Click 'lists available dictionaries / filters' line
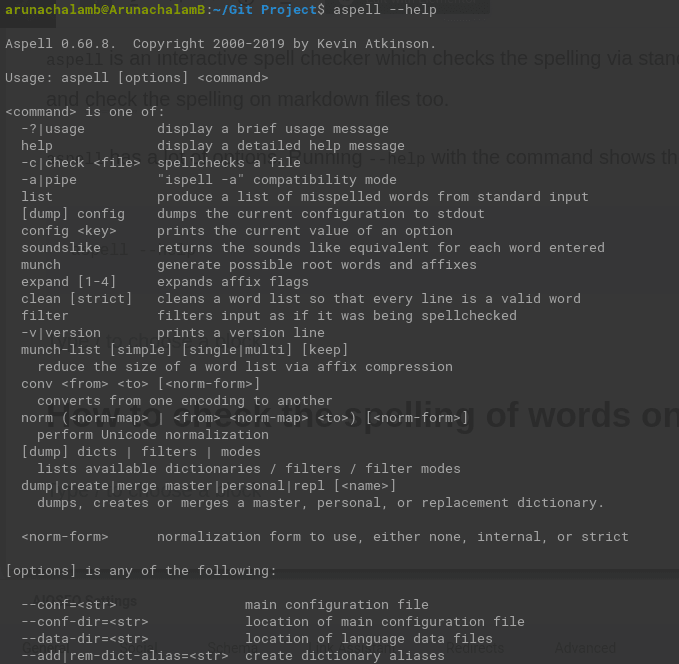The height and width of the screenshot is (664, 679). point(249,469)
